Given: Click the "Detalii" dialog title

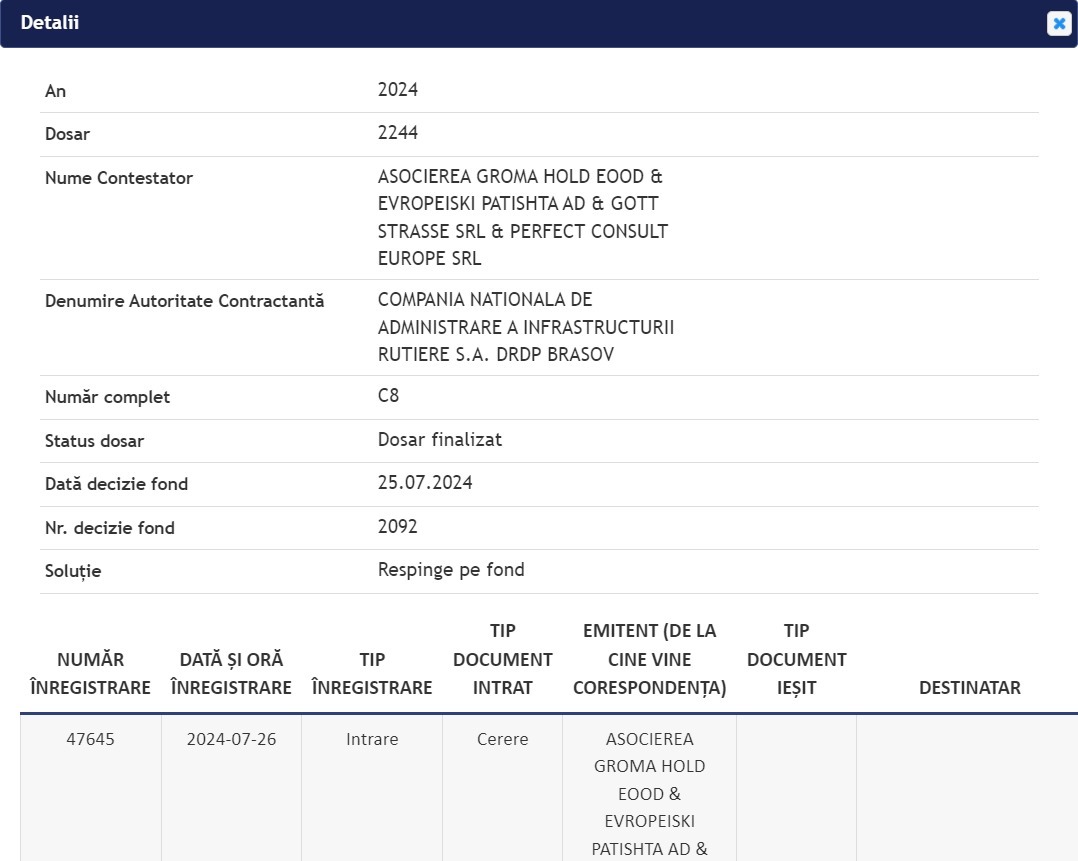Looking at the screenshot, I should coord(50,23).
